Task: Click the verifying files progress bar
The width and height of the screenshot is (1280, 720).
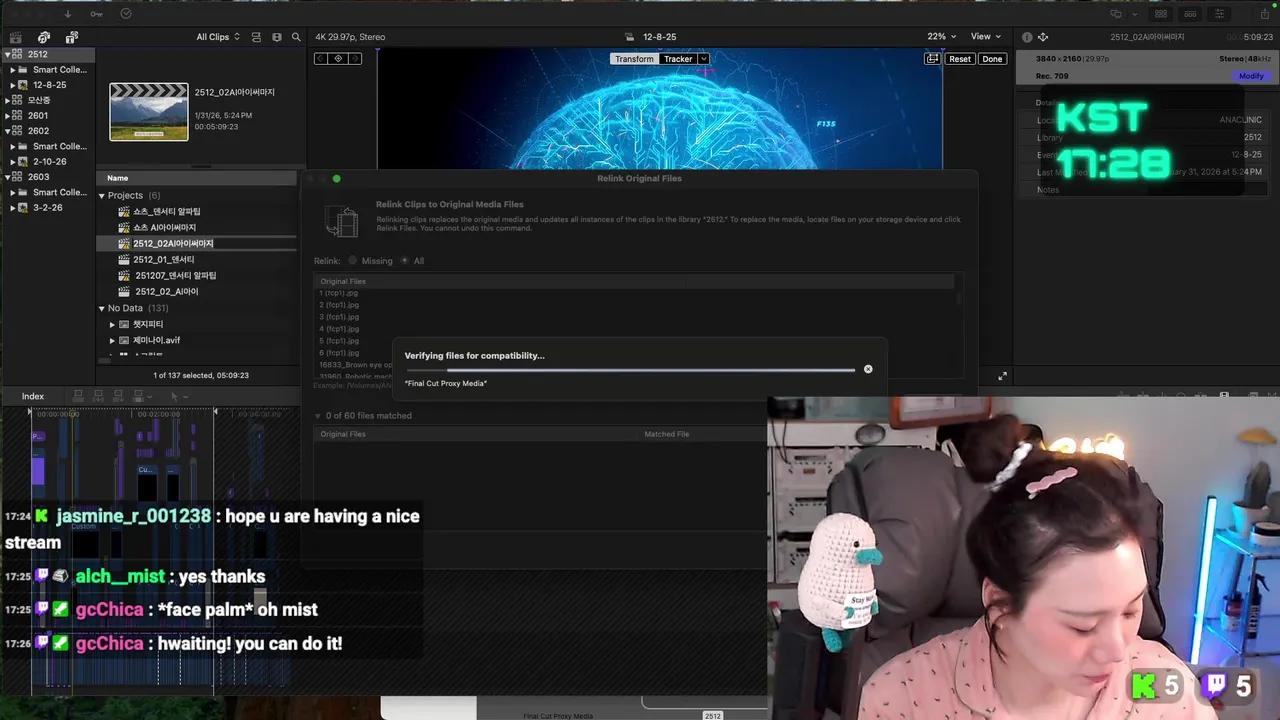Action: click(630, 370)
